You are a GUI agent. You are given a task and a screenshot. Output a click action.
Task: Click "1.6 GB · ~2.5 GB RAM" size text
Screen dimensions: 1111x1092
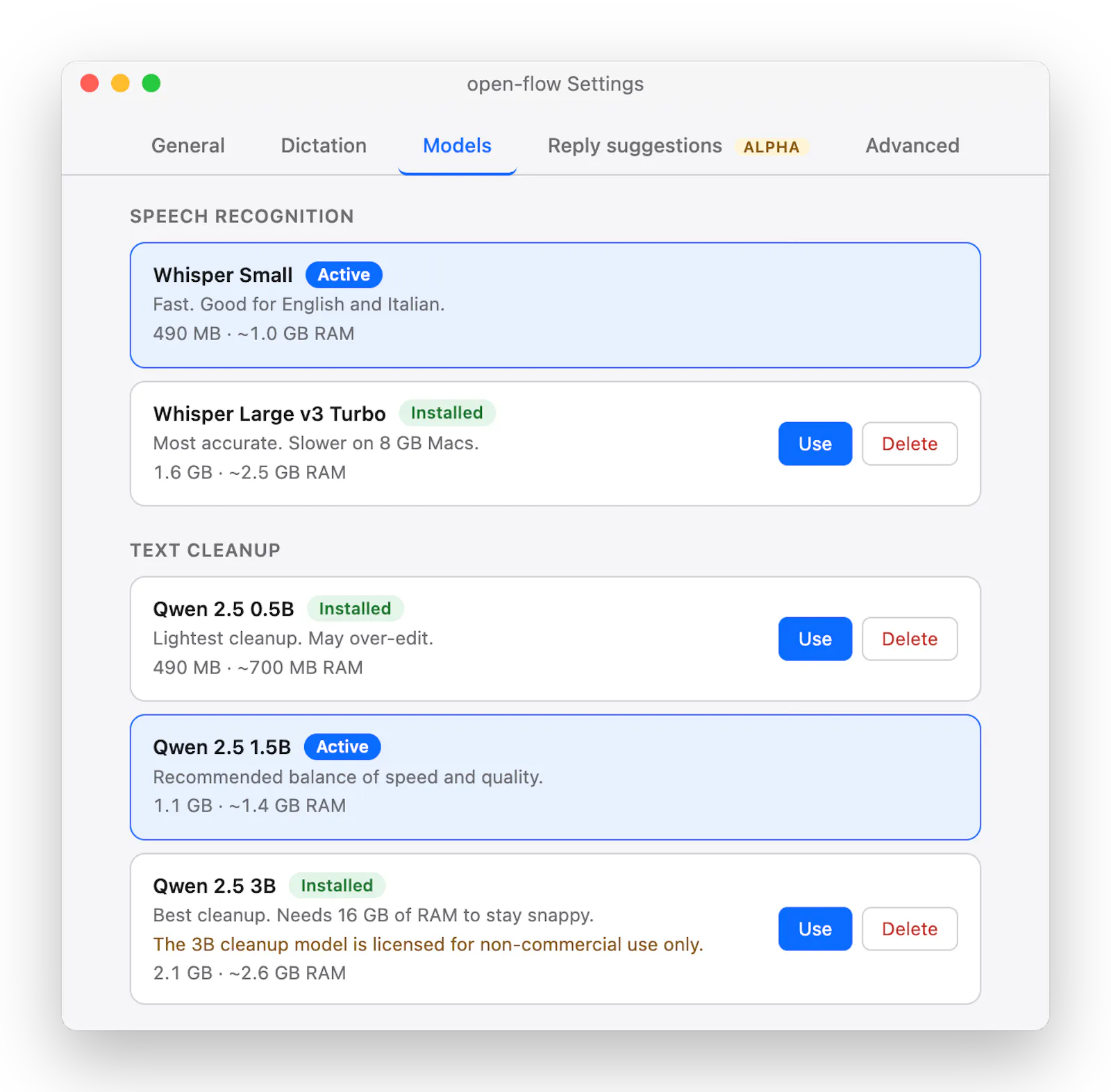pyautogui.click(x=250, y=473)
